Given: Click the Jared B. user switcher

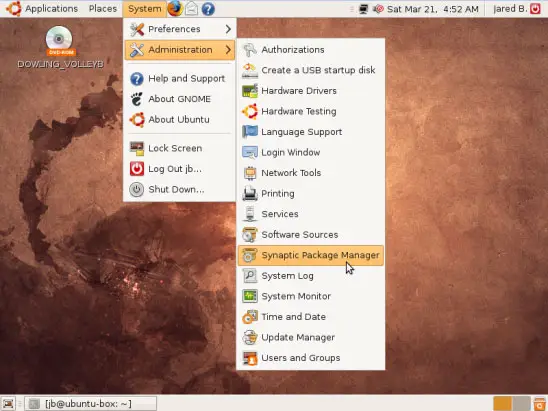Looking at the screenshot, I should click(510, 9).
